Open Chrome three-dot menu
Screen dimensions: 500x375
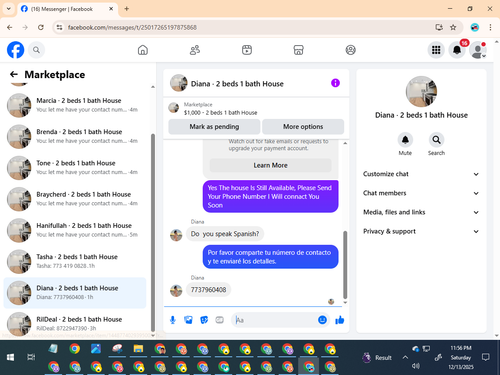(490, 27)
